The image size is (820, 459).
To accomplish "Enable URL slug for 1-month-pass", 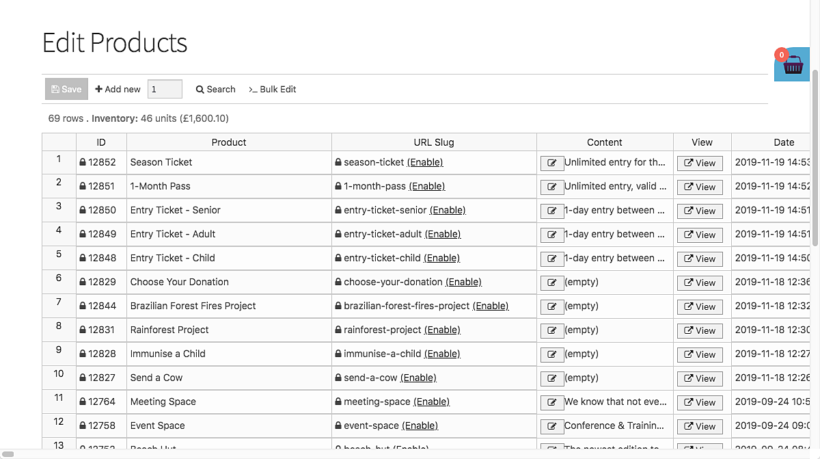I will coord(427,186).
